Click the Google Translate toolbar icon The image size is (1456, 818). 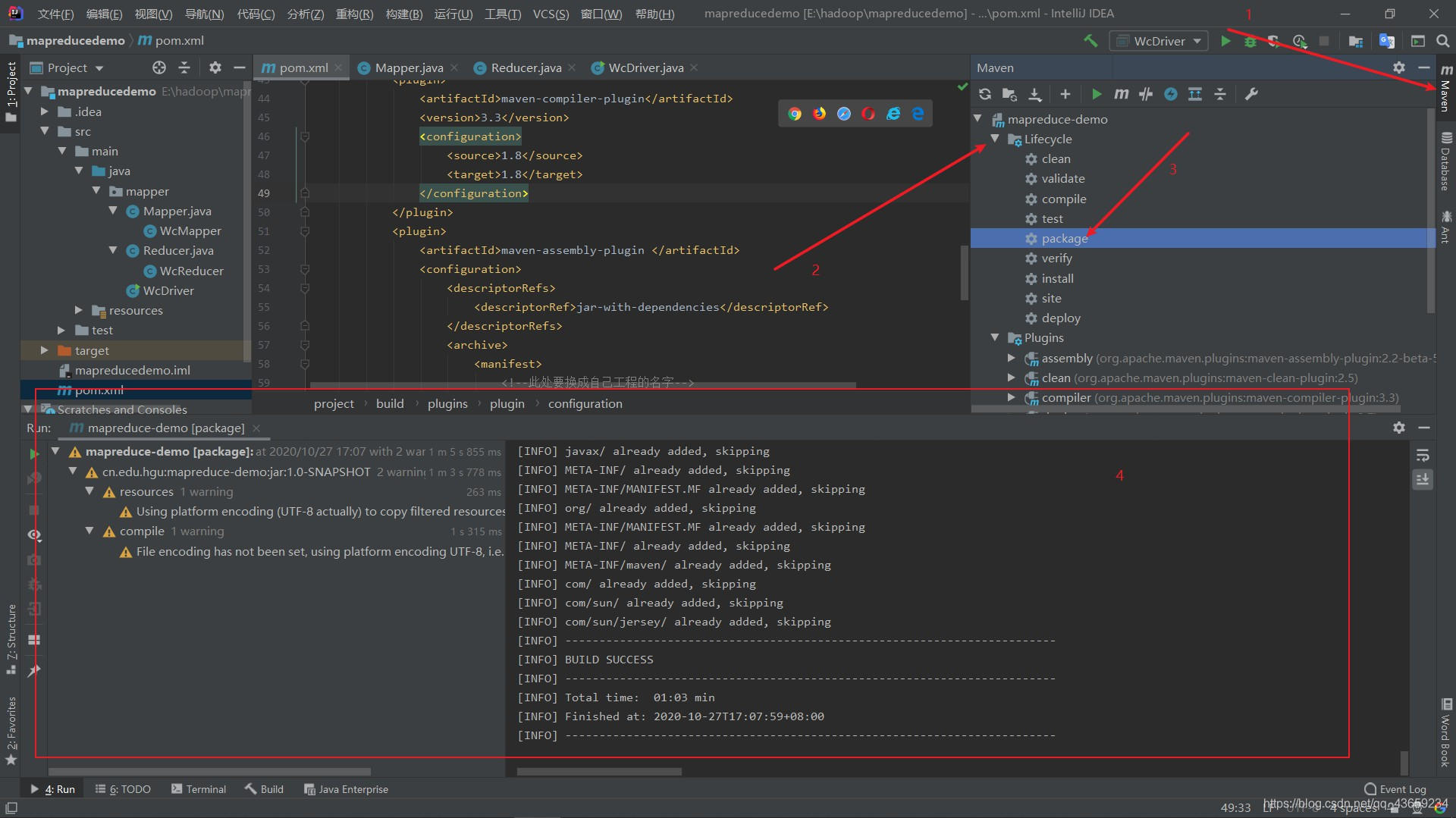pyautogui.click(x=1387, y=41)
